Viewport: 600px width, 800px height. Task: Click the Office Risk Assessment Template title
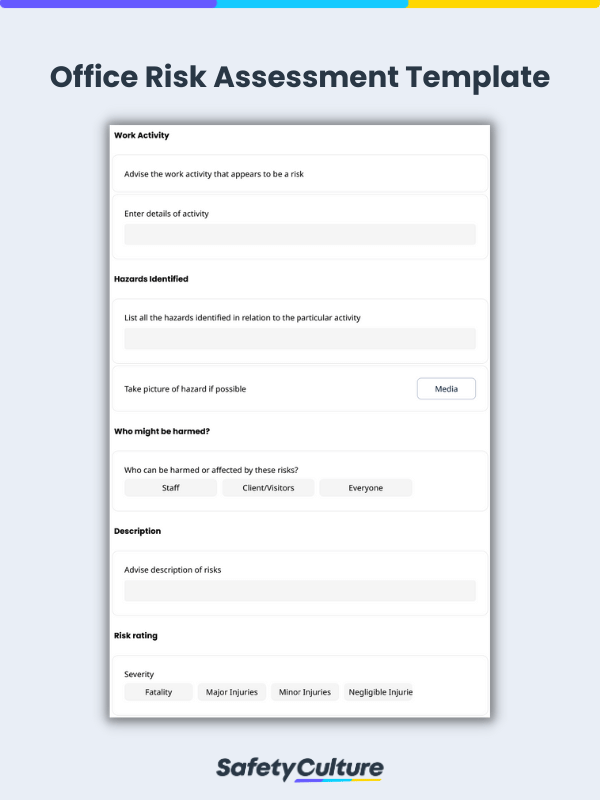pyautogui.click(x=300, y=77)
